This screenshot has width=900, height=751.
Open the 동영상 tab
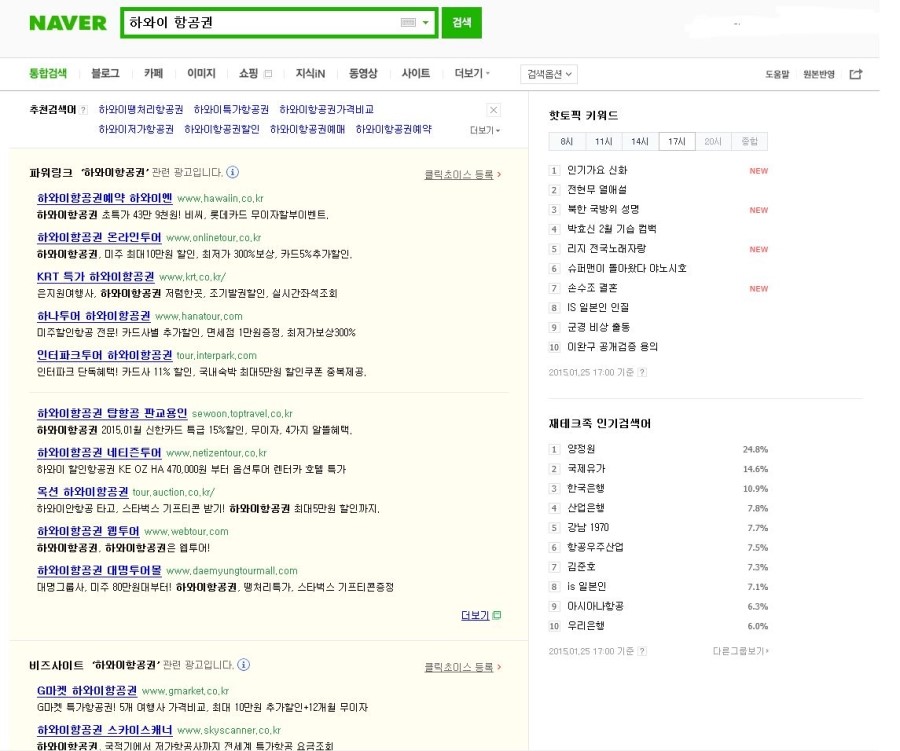pyautogui.click(x=363, y=73)
